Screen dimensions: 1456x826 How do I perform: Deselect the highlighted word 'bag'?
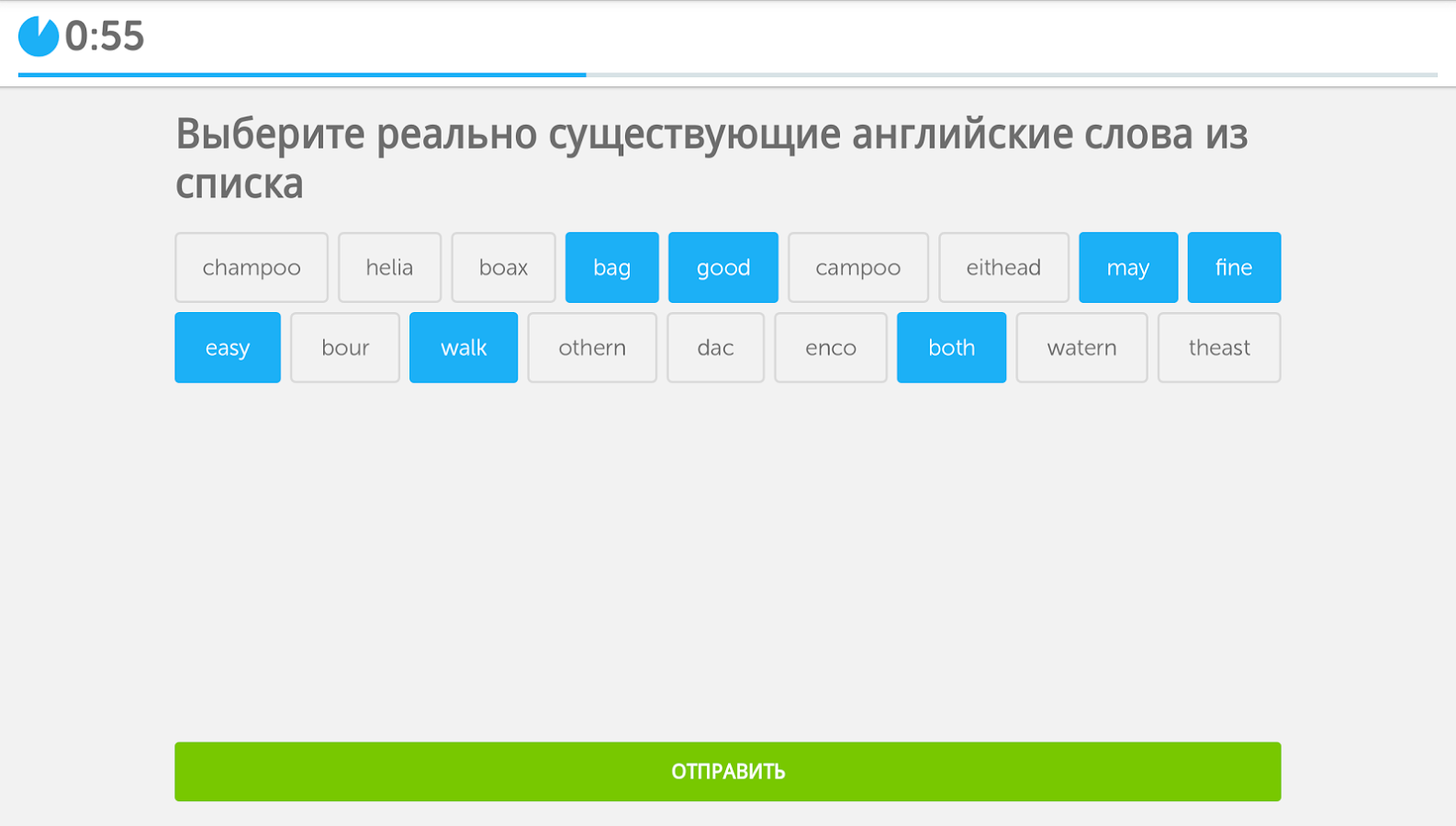[x=612, y=267]
